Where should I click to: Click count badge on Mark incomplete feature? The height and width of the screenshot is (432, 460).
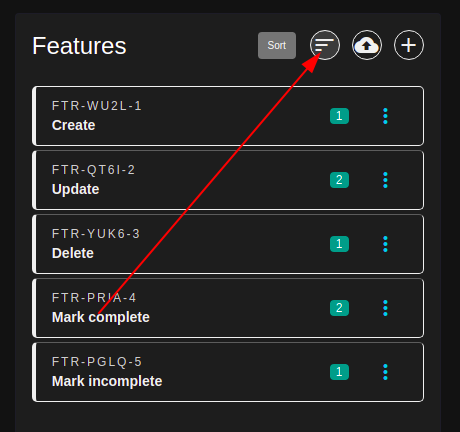pos(339,372)
